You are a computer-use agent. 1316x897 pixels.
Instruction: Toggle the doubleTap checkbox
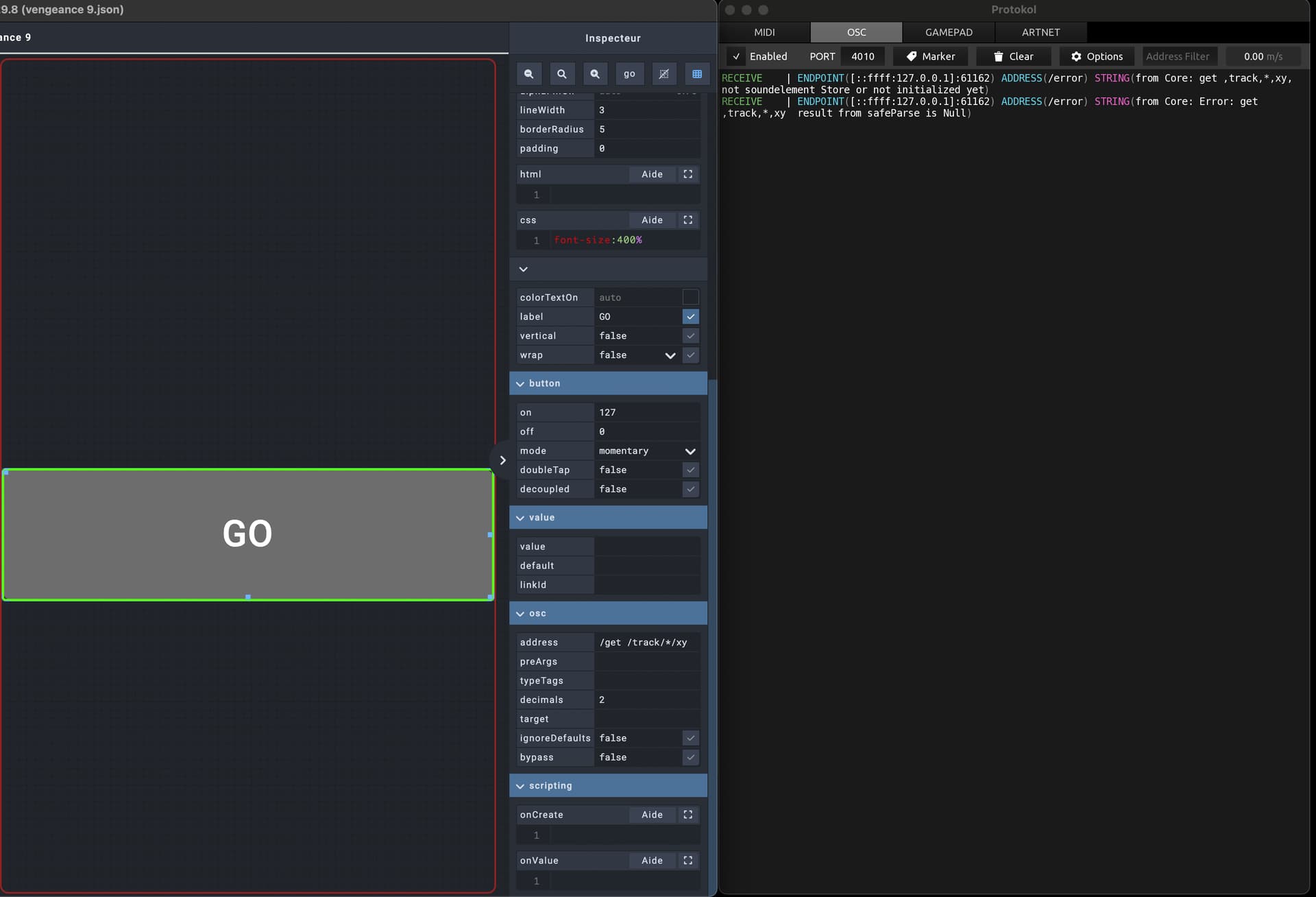pyautogui.click(x=690, y=470)
